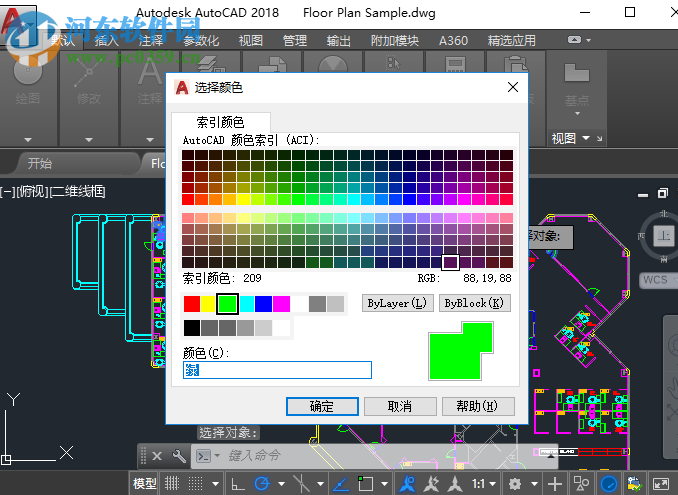
Task: Click the annotation scale triangle icon
Action: [x=454, y=483]
